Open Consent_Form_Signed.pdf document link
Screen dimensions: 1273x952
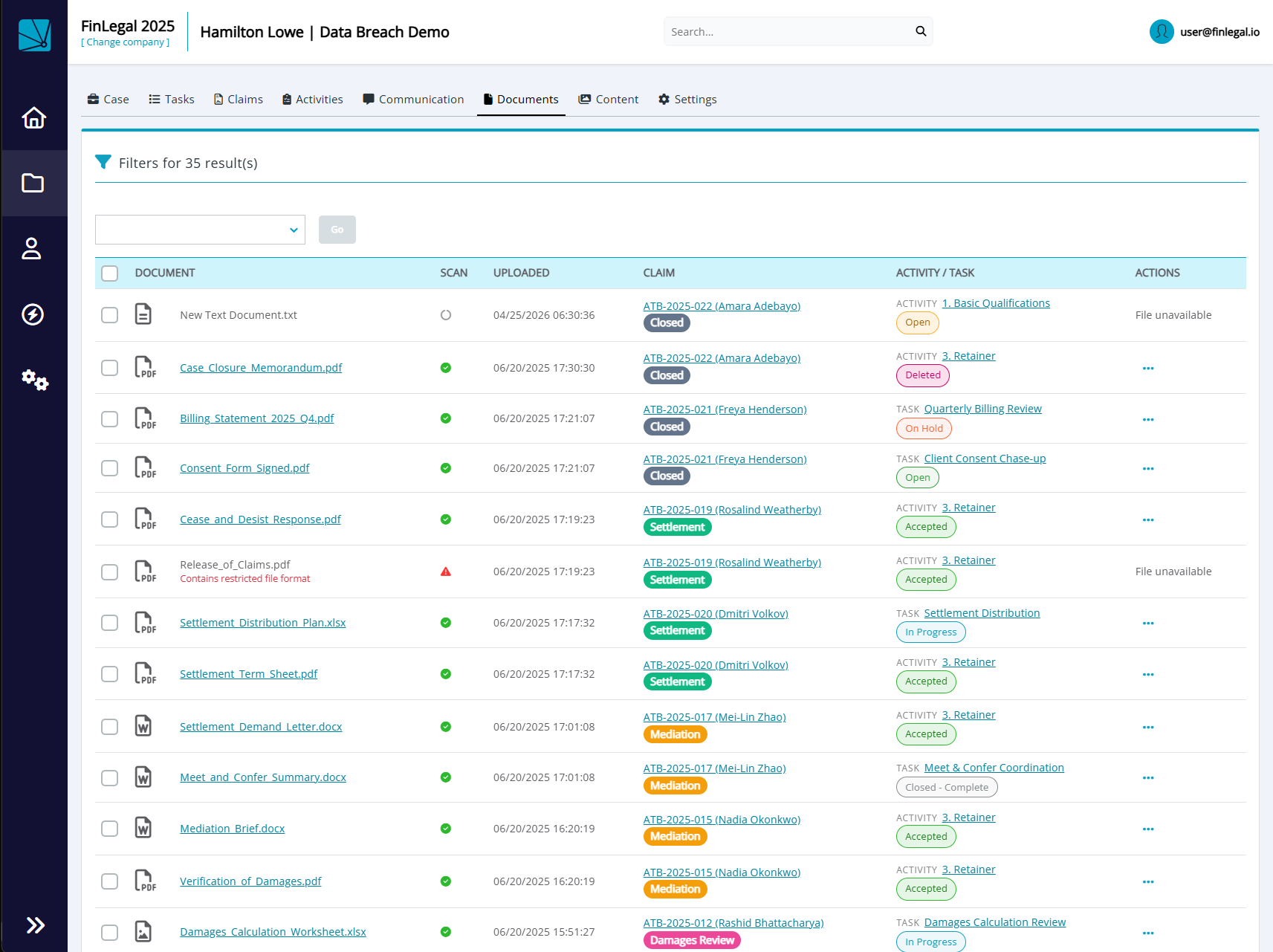[244, 468]
